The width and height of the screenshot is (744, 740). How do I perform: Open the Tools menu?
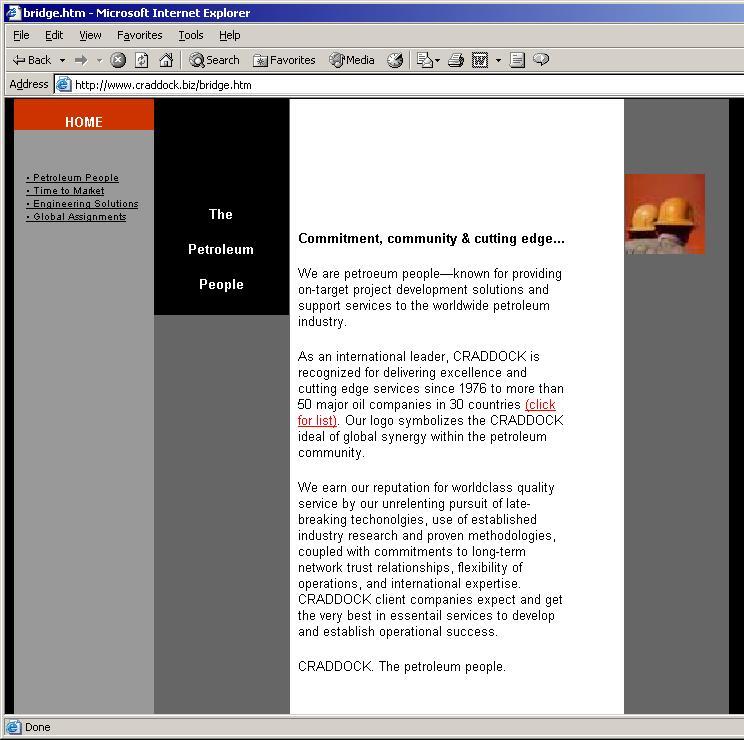coord(191,35)
